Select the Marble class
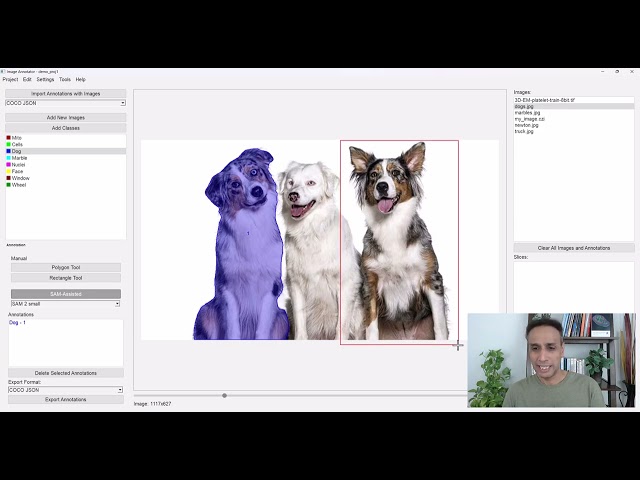This screenshot has height=480, width=640. 66,158
